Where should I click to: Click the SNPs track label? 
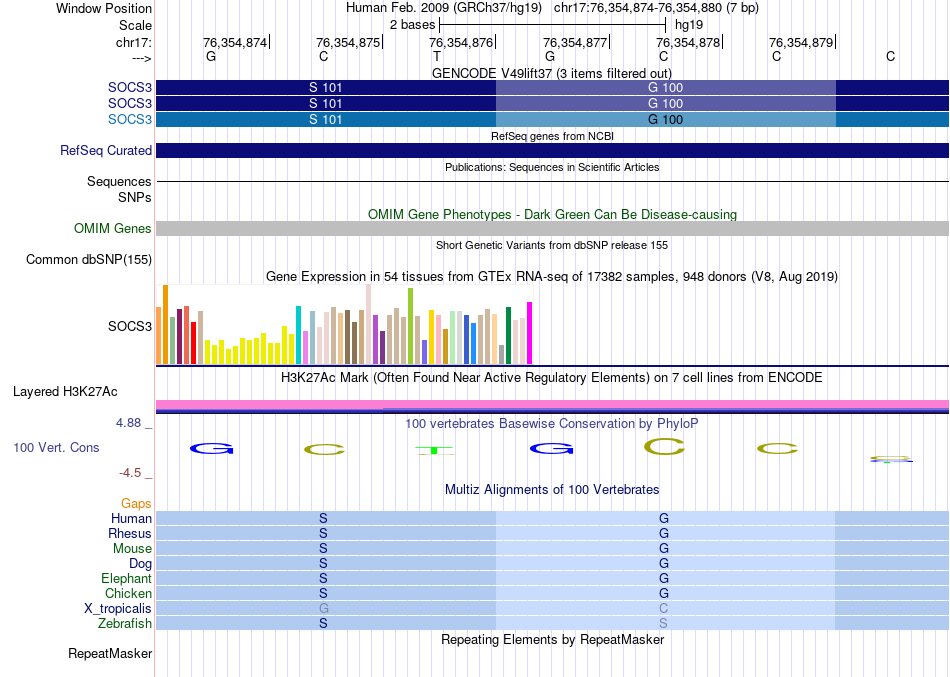pos(135,197)
